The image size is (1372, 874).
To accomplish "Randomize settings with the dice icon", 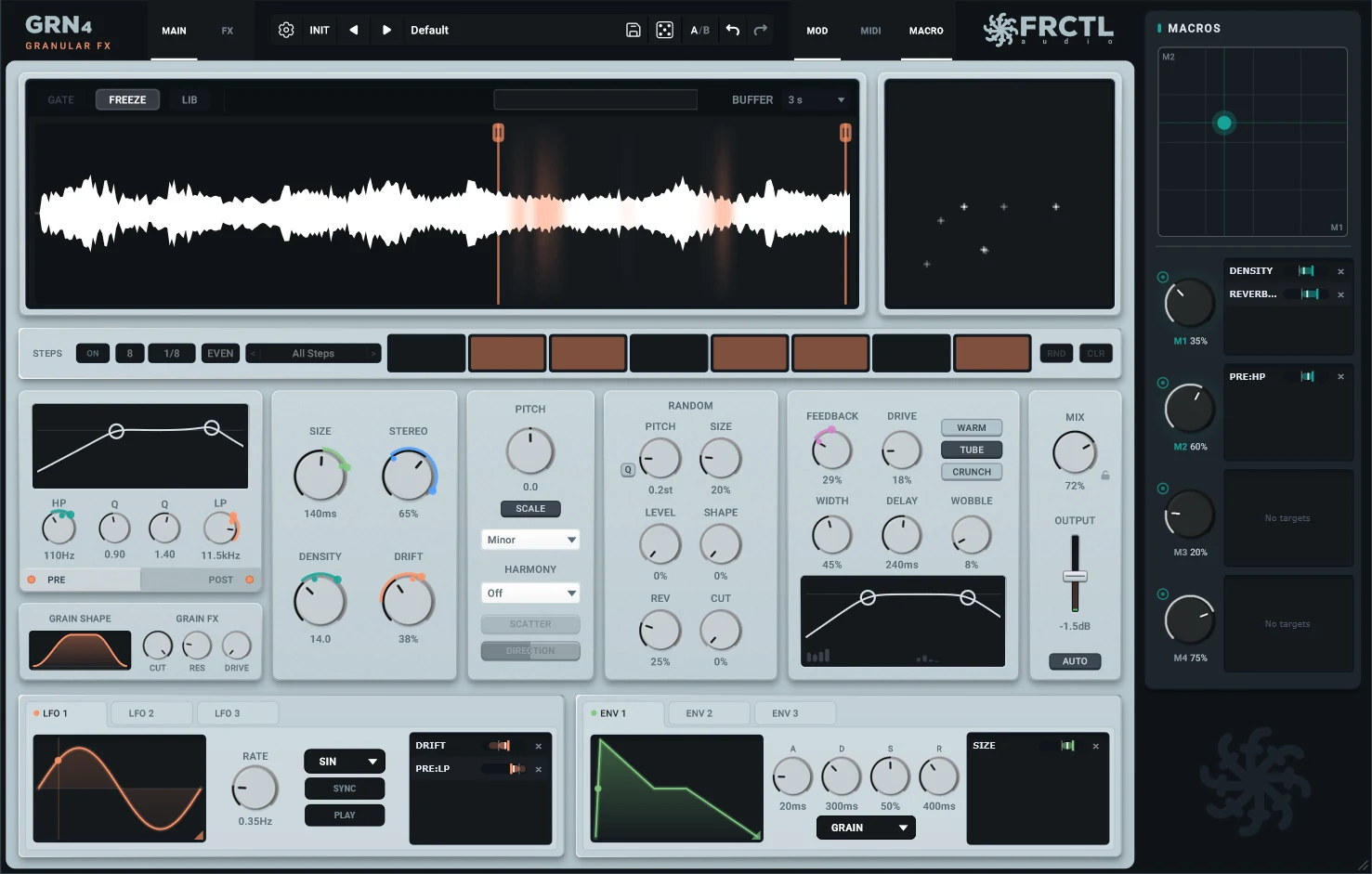I will coord(665,30).
